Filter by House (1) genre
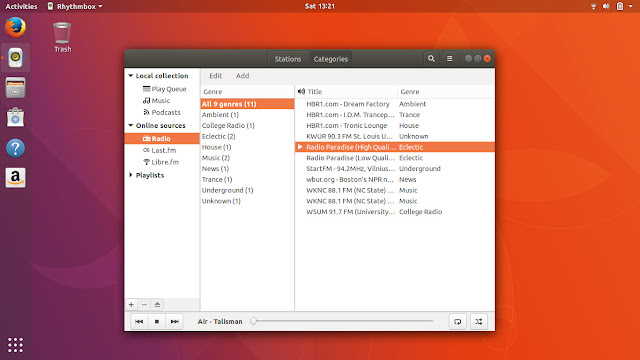This screenshot has height=360, width=640. pyautogui.click(x=247, y=147)
